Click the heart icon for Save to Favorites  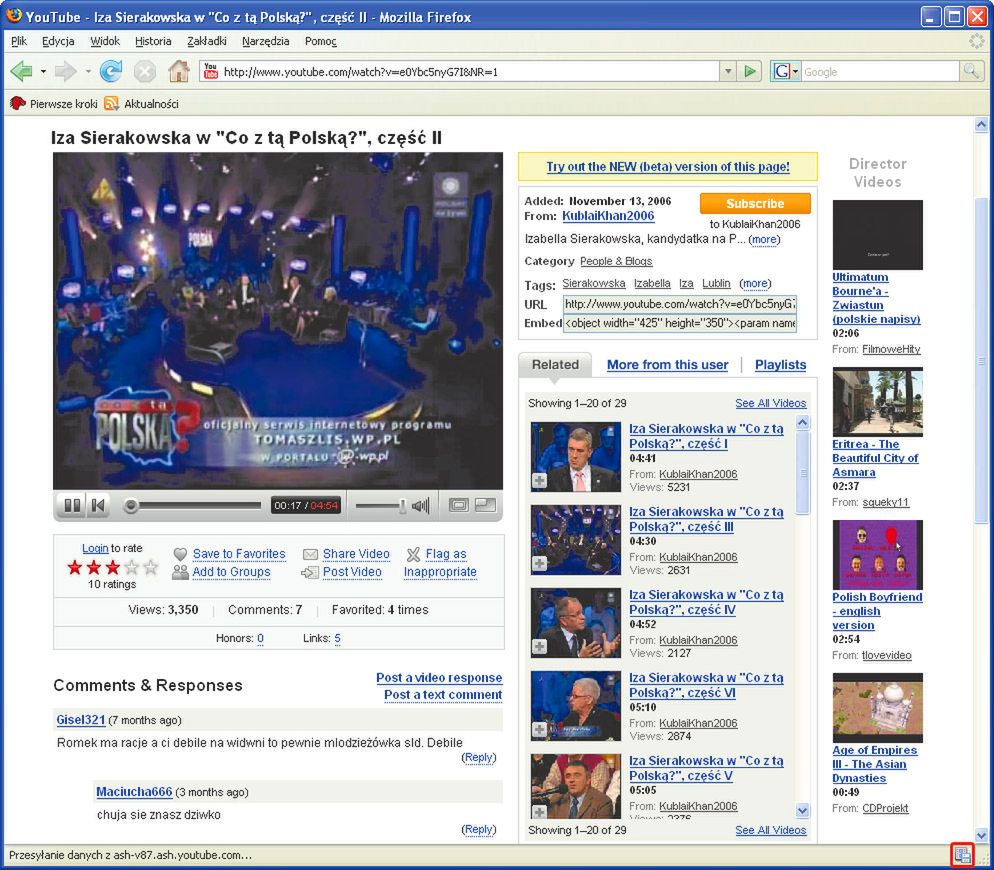click(181, 554)
